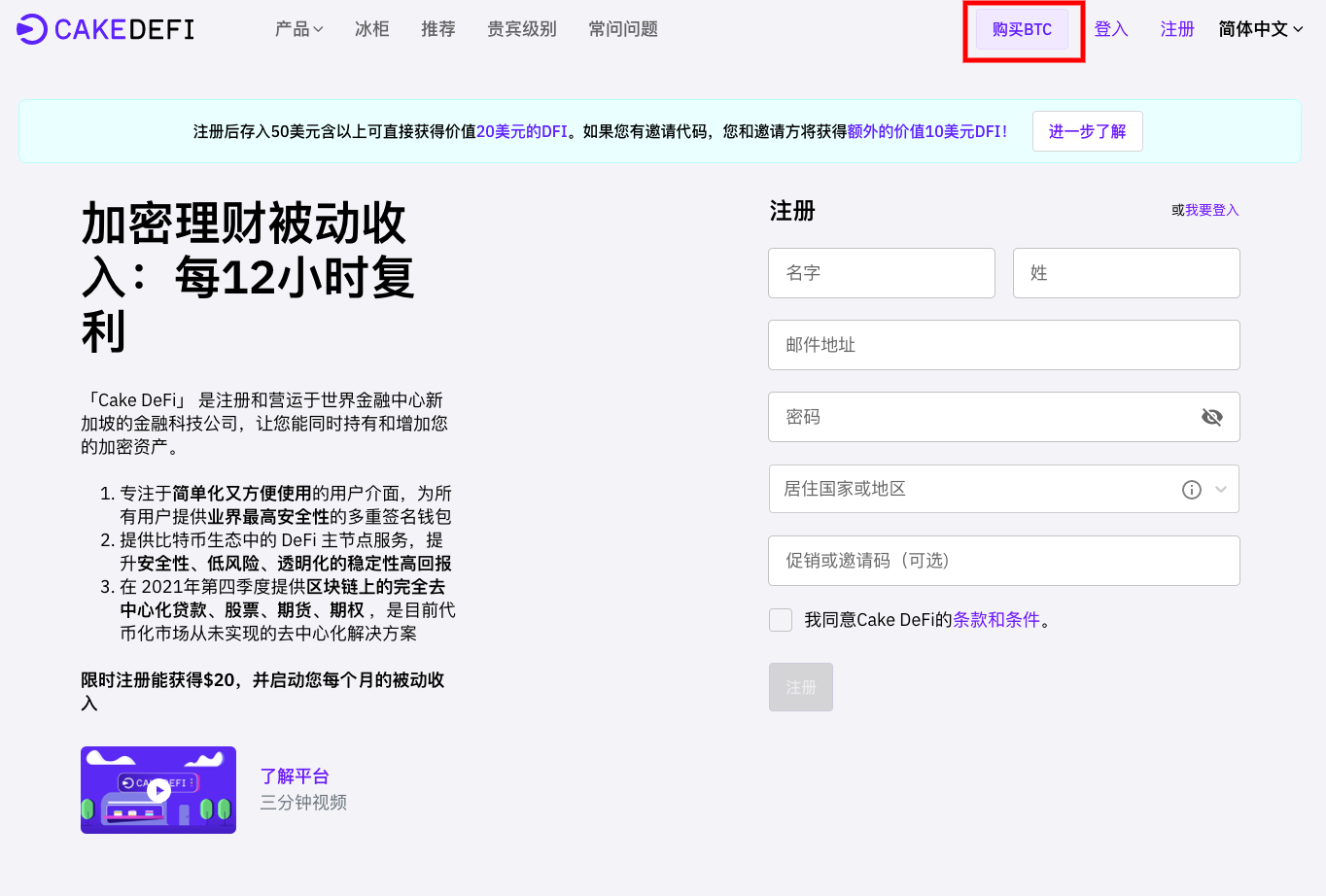Click 注册 link in header
Image resolution: width=1326 pixels, height=896 pixels.
point(1177,29)
